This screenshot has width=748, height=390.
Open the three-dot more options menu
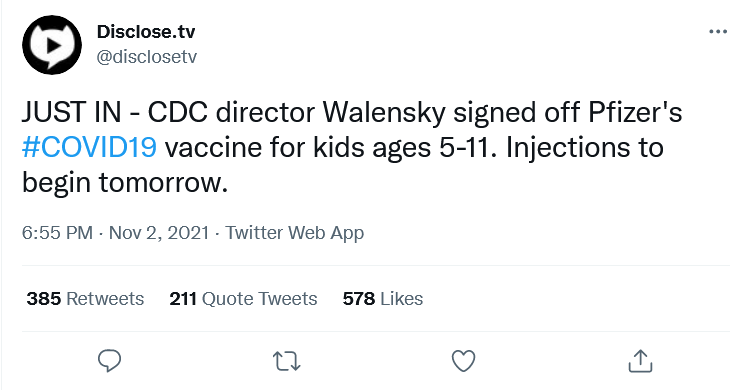[718, 32]
